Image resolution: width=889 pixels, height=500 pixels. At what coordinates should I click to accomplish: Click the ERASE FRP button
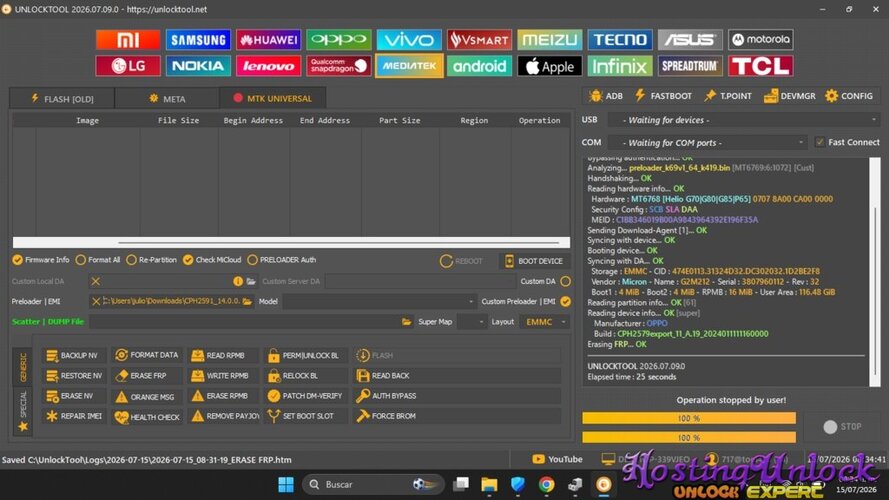(147, 375)
